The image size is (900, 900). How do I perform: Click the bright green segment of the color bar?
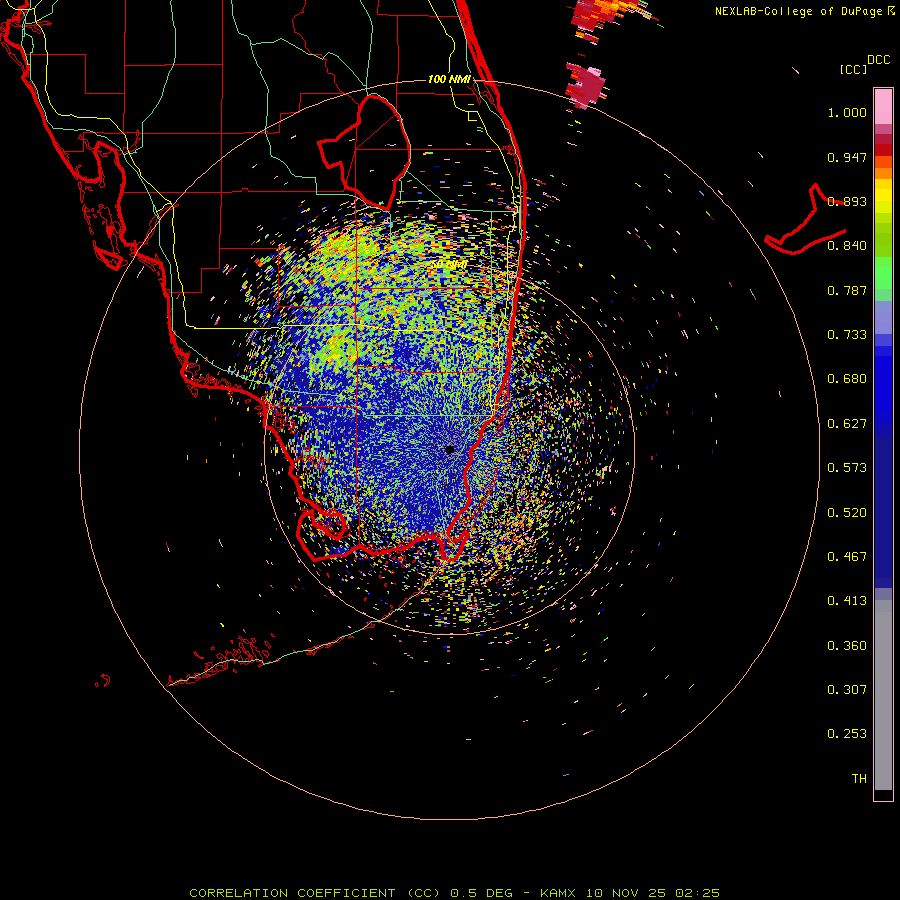point(883,273)
